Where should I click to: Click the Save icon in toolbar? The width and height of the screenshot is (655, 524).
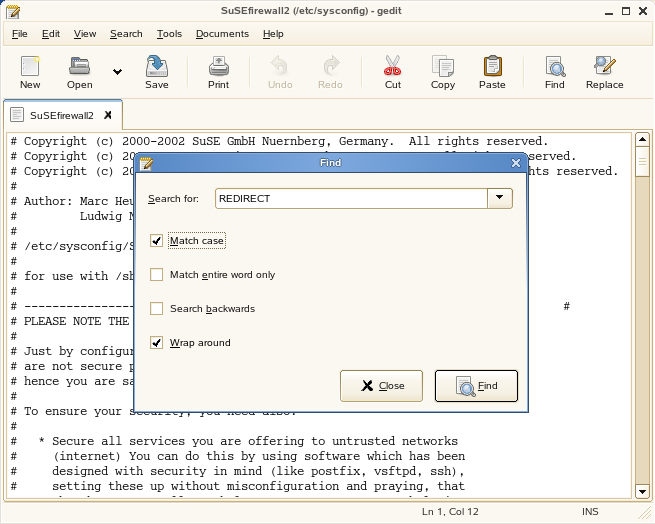[156, 67]
